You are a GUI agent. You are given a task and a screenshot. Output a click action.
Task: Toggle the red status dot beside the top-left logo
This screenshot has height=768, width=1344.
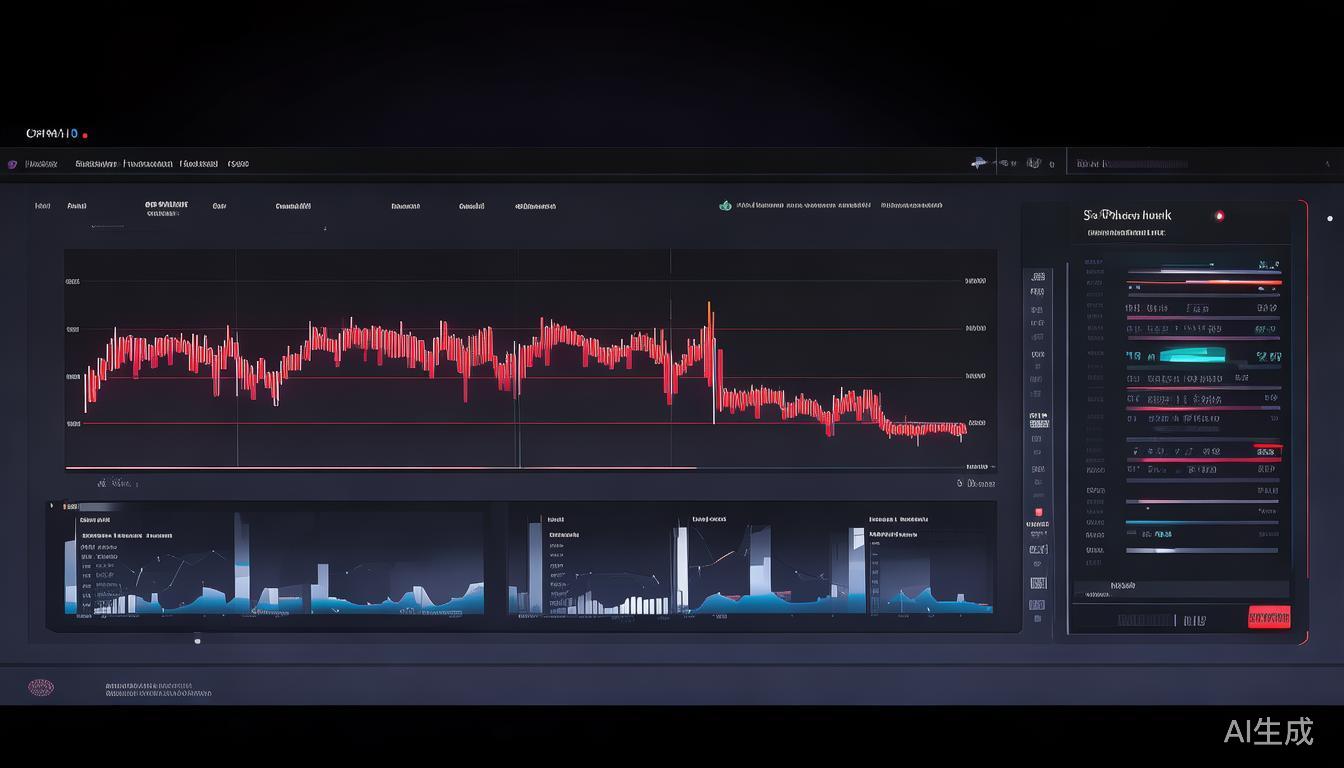85,135
